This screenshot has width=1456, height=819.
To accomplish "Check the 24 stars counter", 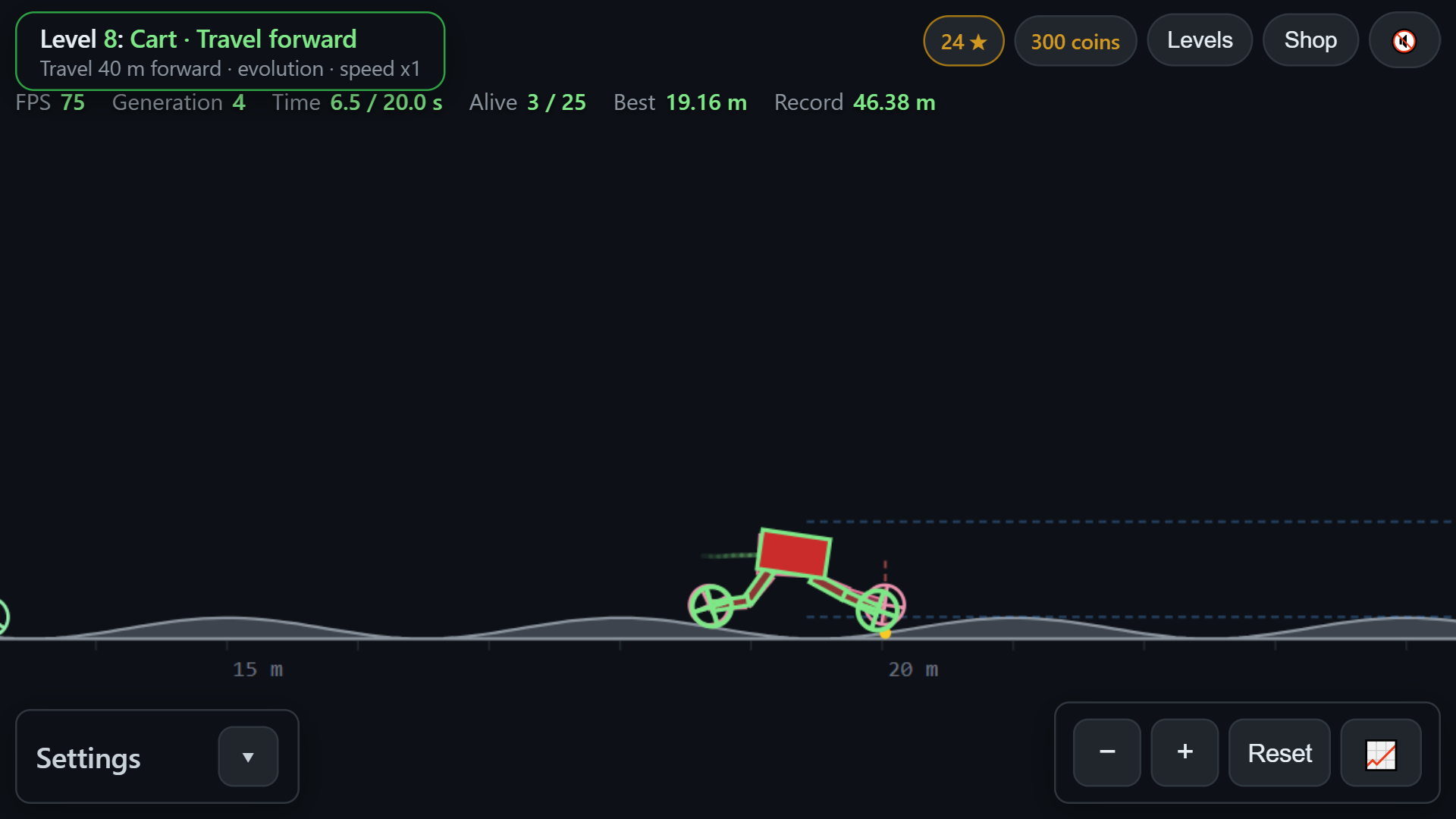I will click(x=964, y=41).
